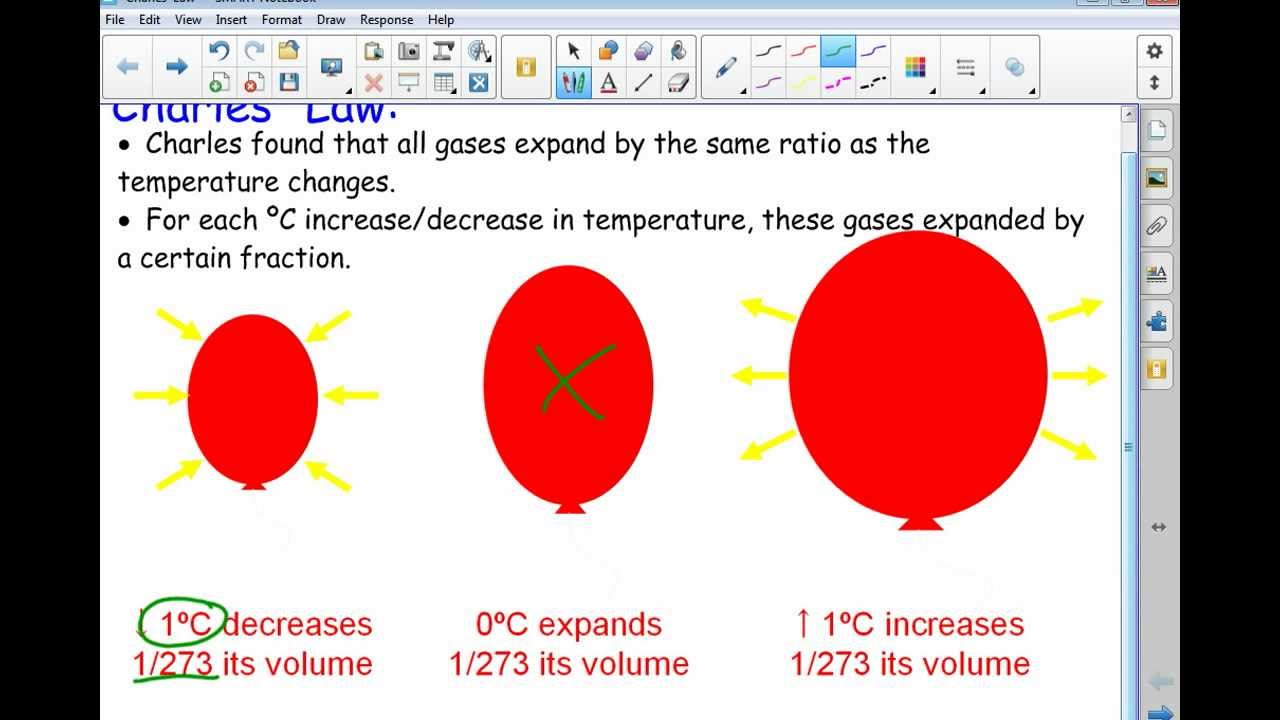Open a file with folder icon
The image size is (1280, 720).
289,51
